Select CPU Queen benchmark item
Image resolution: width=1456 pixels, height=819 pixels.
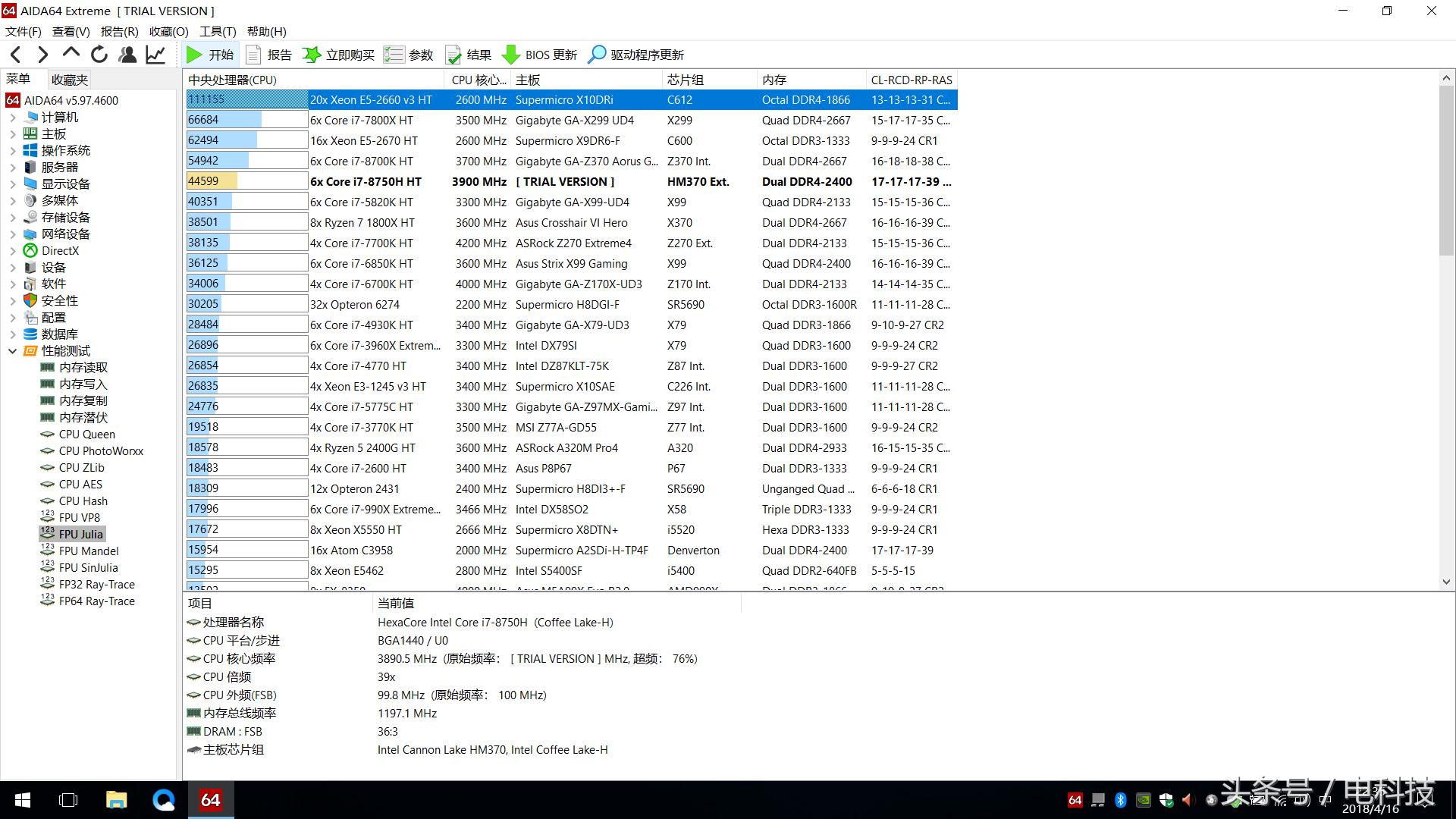pos(86,435)
